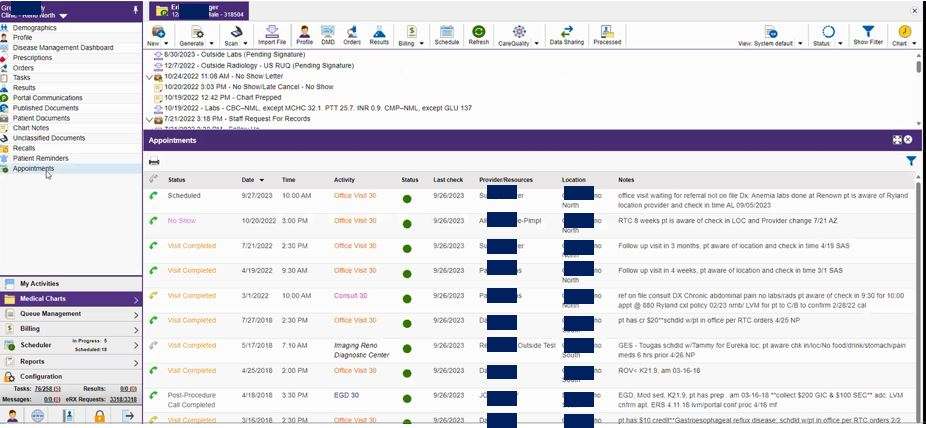Click the New document icon in toolbar
This screenshot has height=428, width=926.
(x=158, y=32)
